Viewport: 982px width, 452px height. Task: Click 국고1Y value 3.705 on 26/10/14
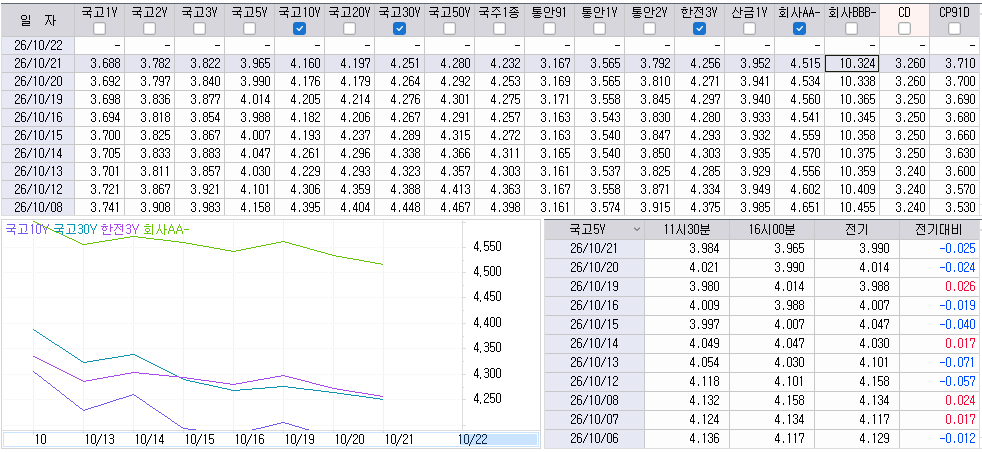pos(99,153)
